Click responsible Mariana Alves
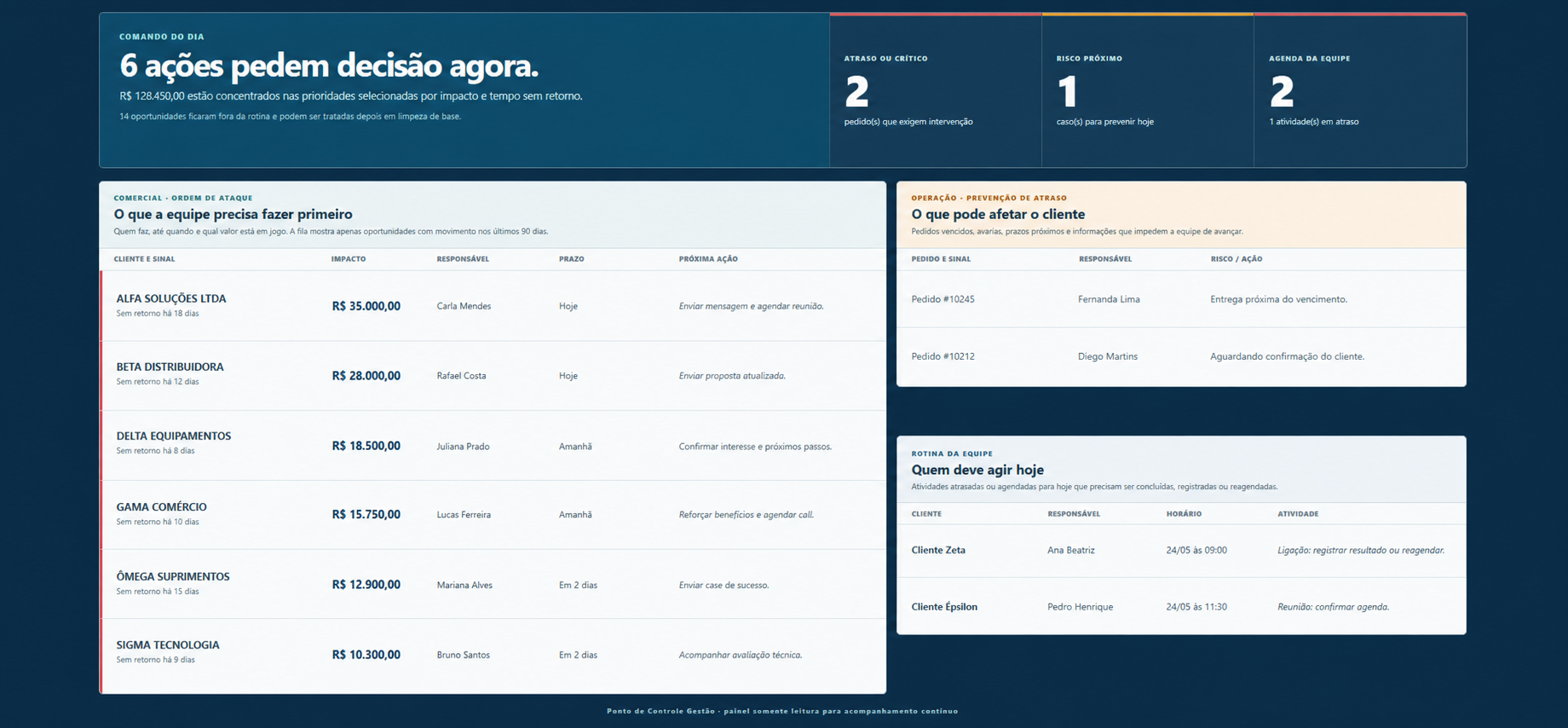 click(x=464, y=585)
